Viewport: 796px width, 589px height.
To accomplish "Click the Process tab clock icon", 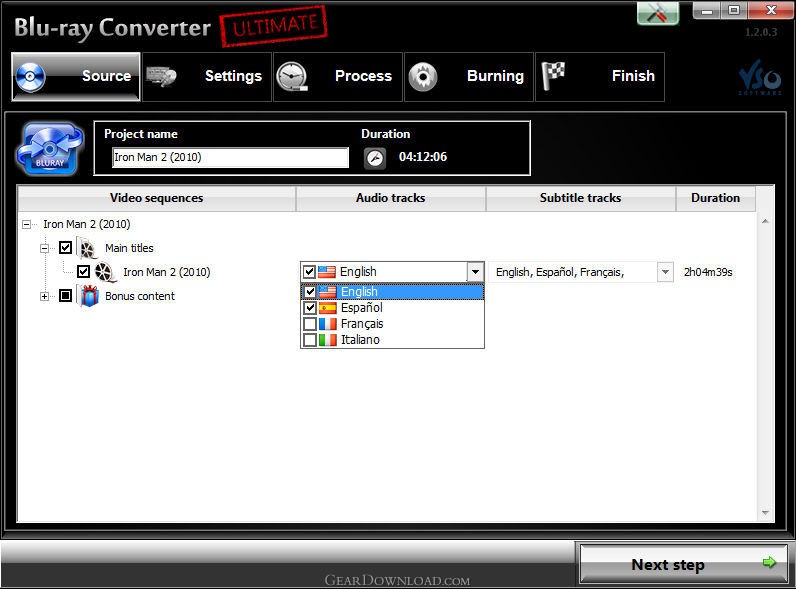I will click(292, 77).
